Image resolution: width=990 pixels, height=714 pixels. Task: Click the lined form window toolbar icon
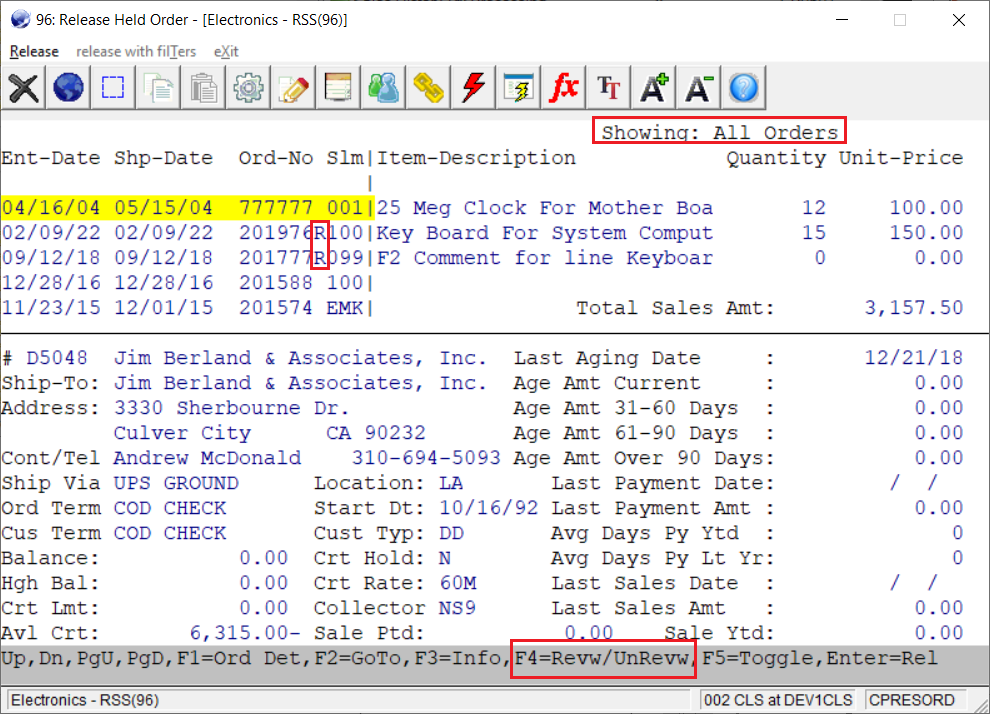coord(338,87)
